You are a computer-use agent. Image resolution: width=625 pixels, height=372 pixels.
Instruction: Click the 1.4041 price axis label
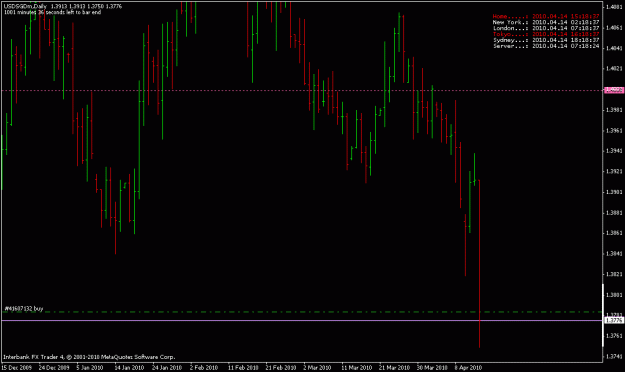(x=614, y=48)
